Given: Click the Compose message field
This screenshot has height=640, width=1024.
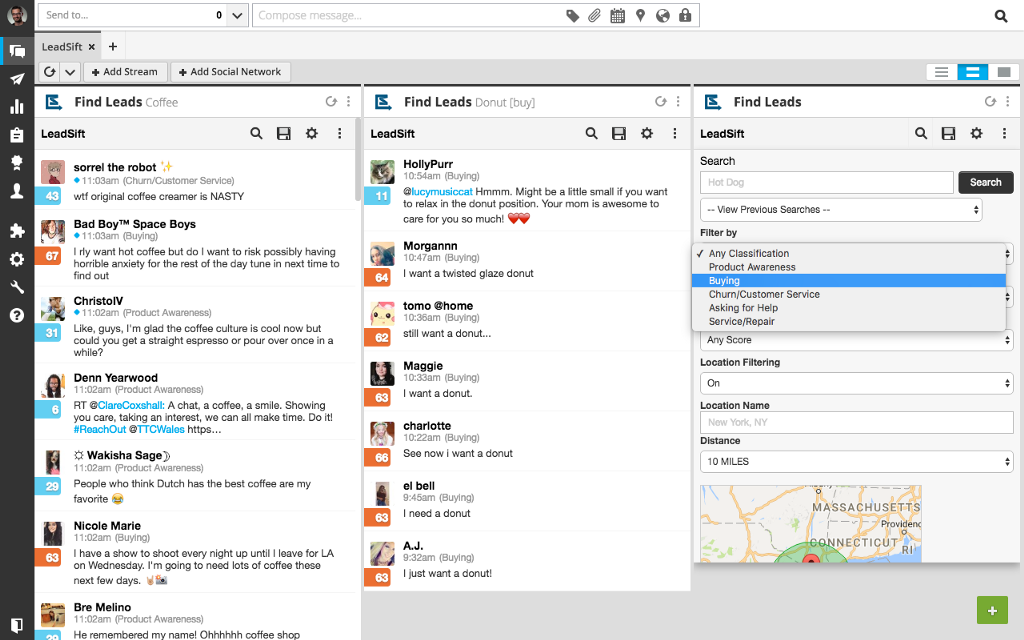Looking at the screenshot, I should tap(408, 15).
